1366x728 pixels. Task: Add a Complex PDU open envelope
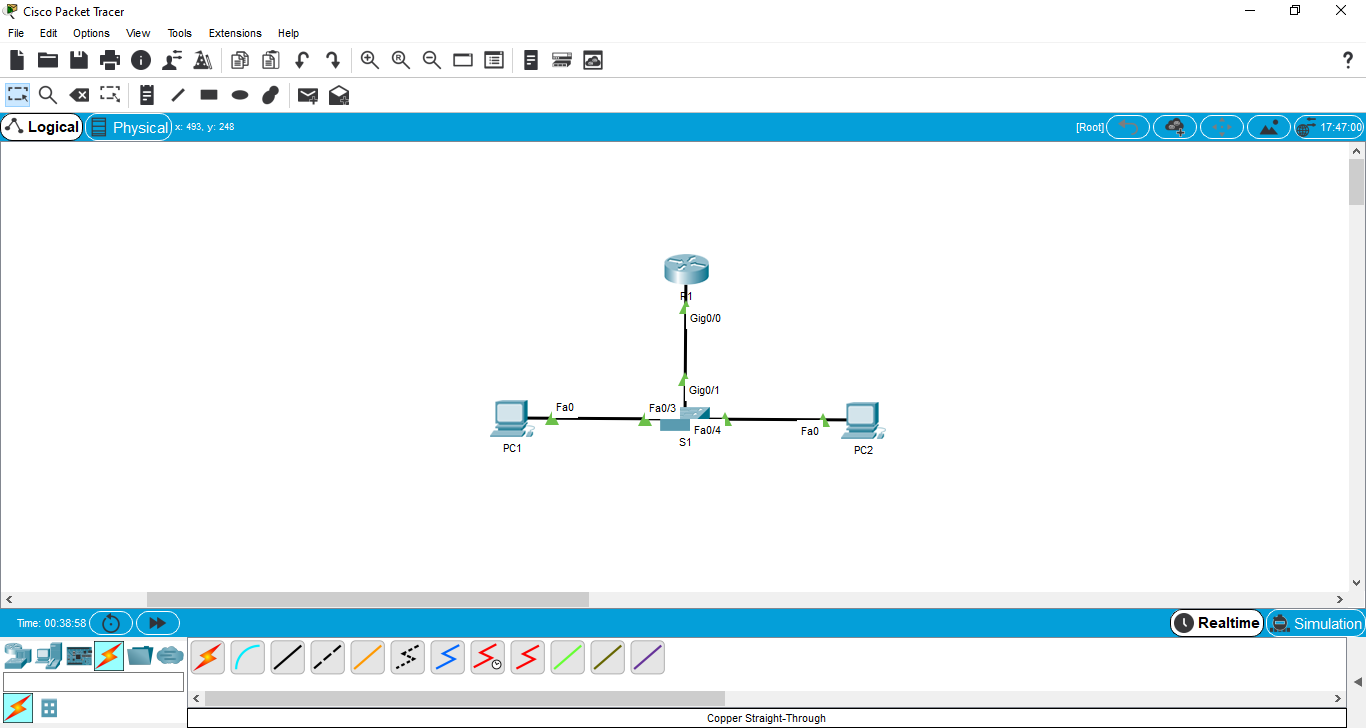pyautogui.click(x=339, y=95)
